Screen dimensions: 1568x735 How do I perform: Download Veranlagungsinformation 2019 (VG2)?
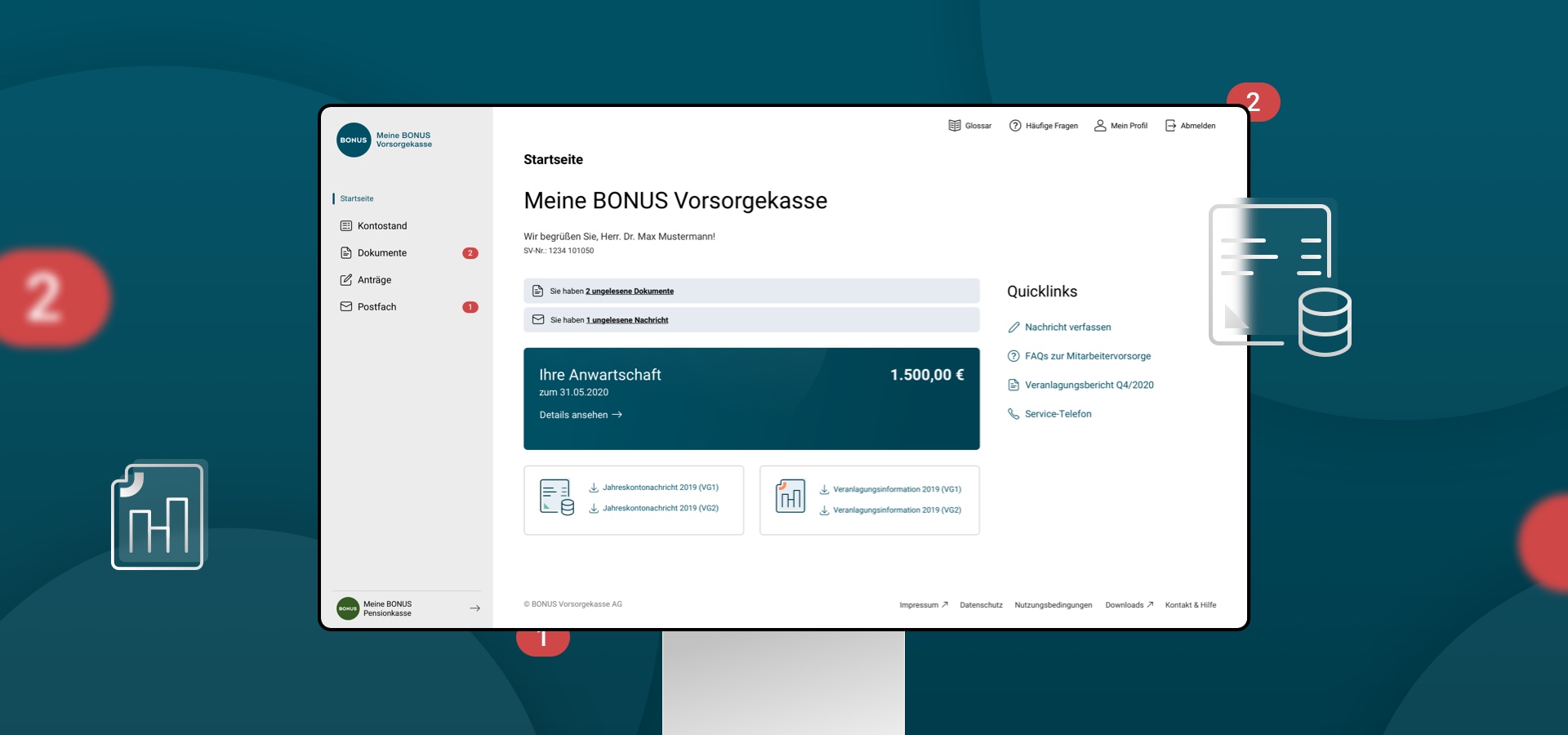pos(898,510)
